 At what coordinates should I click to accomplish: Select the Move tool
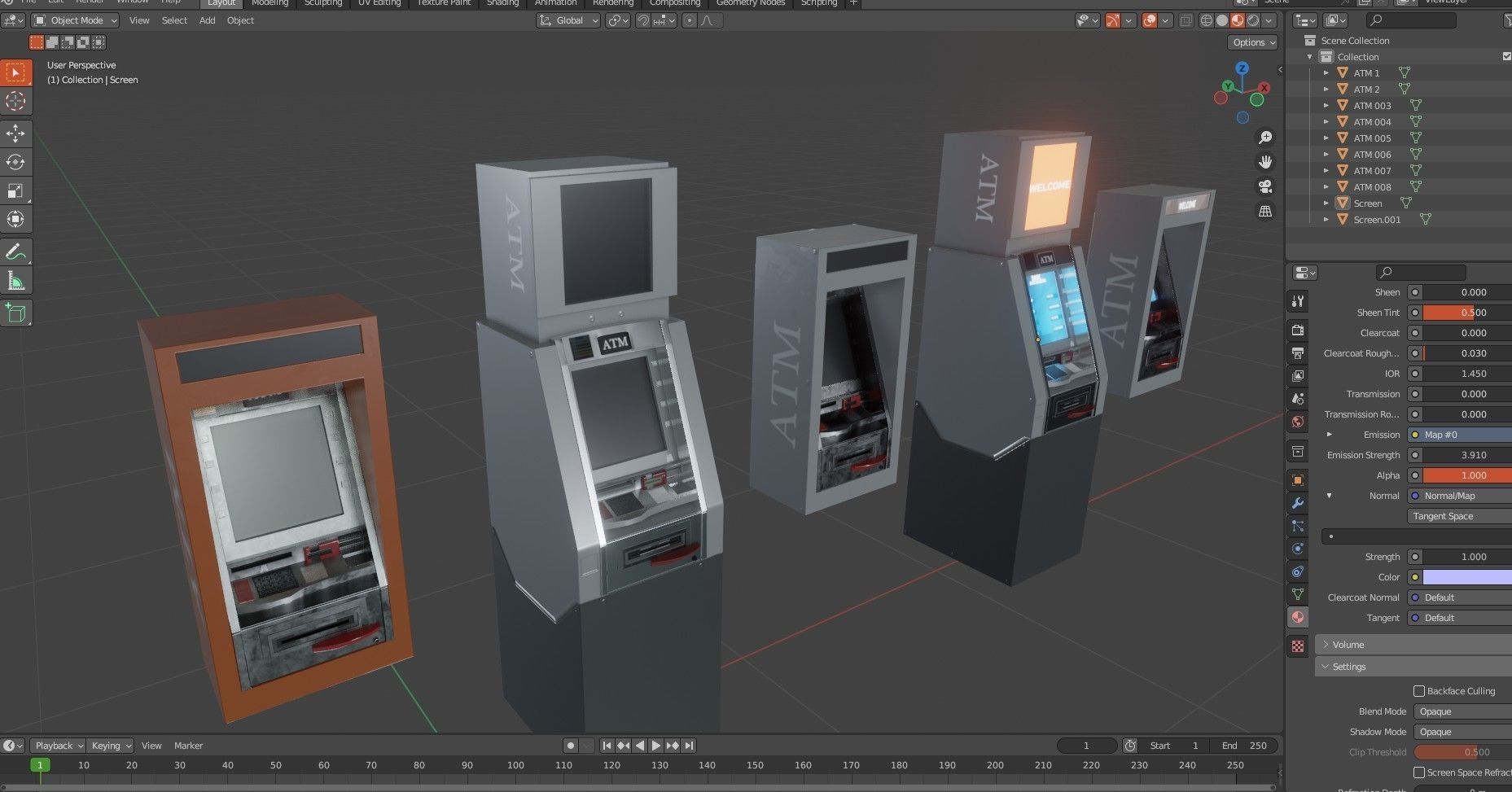(x=16, y=133)
